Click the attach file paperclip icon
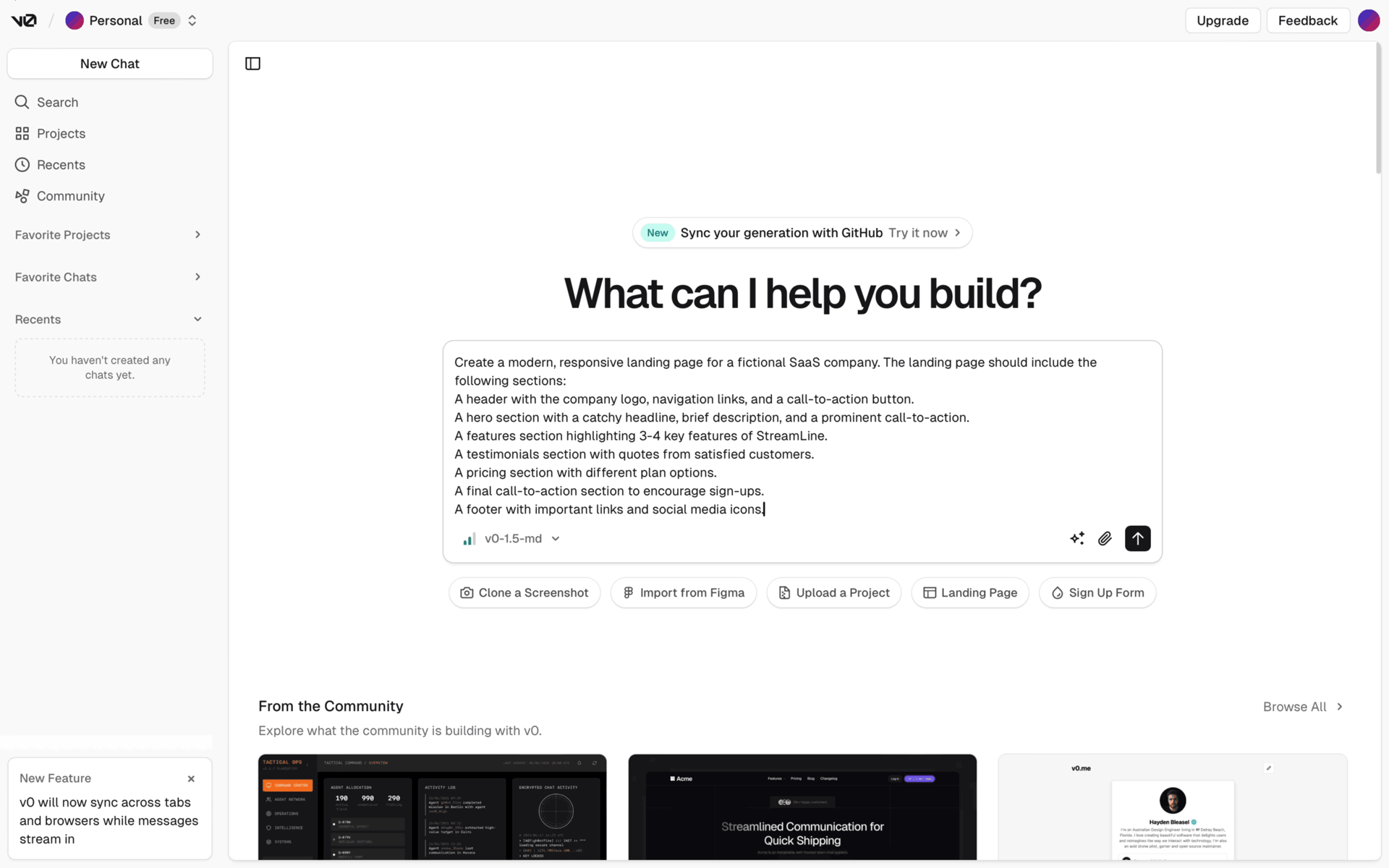 click(x=1105, y=538)
